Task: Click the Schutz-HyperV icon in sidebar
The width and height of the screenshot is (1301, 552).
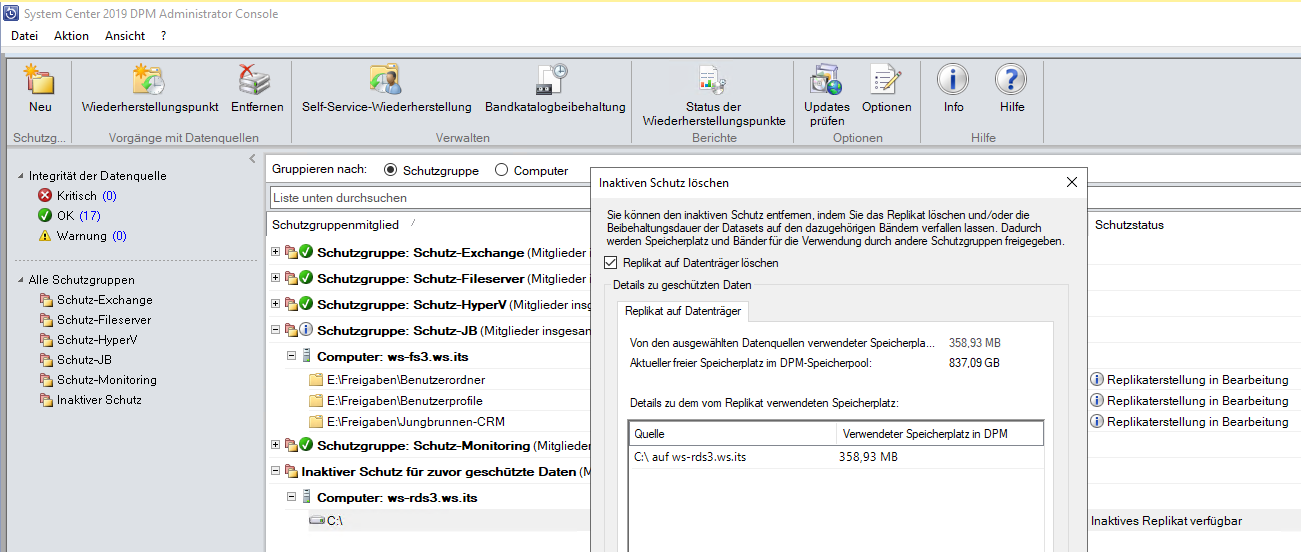Action: pos(46,340)
